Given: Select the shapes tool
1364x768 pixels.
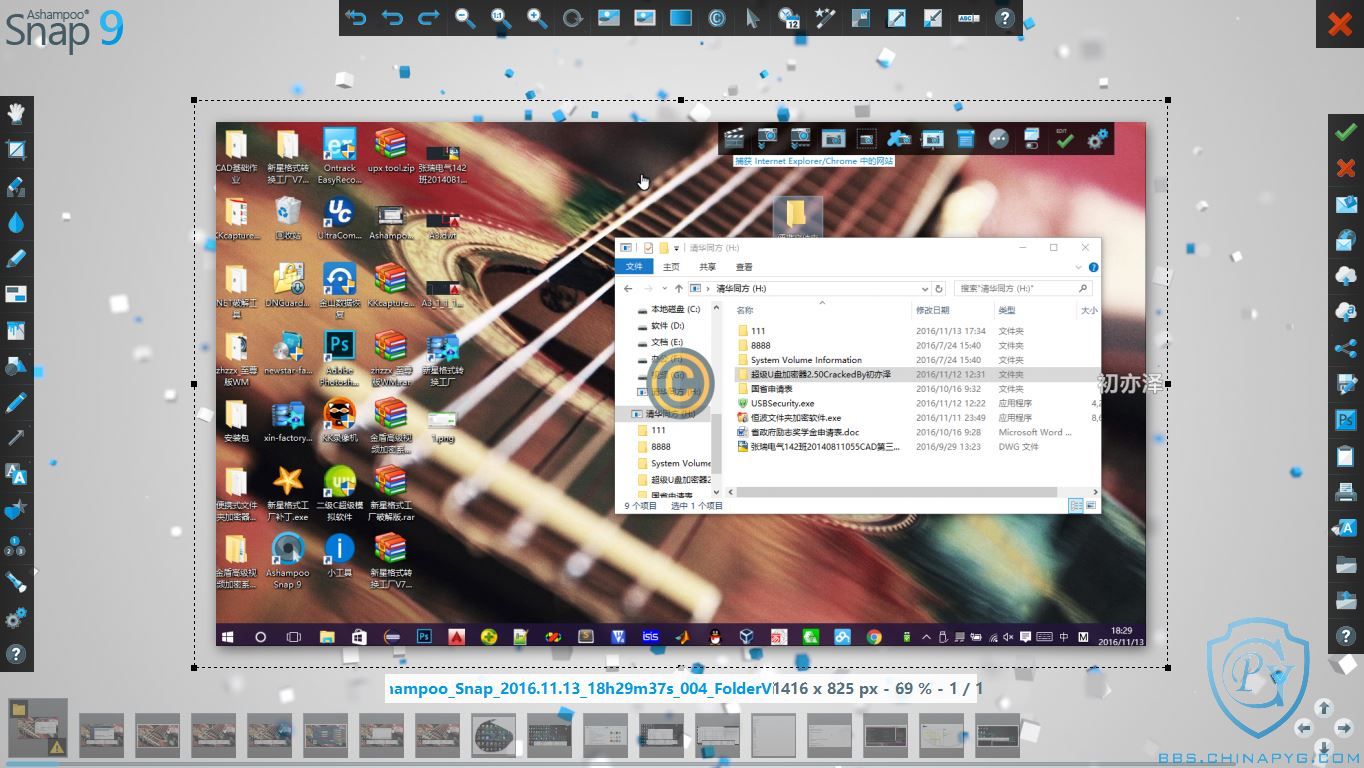Looking at the screenshot, I should click(x=16, y=366).
